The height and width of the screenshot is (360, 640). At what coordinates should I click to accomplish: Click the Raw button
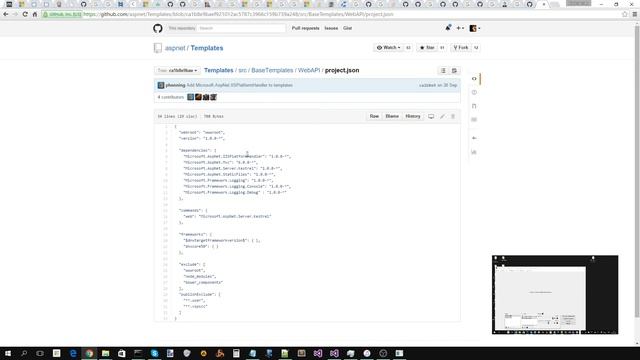coord(374,116)
